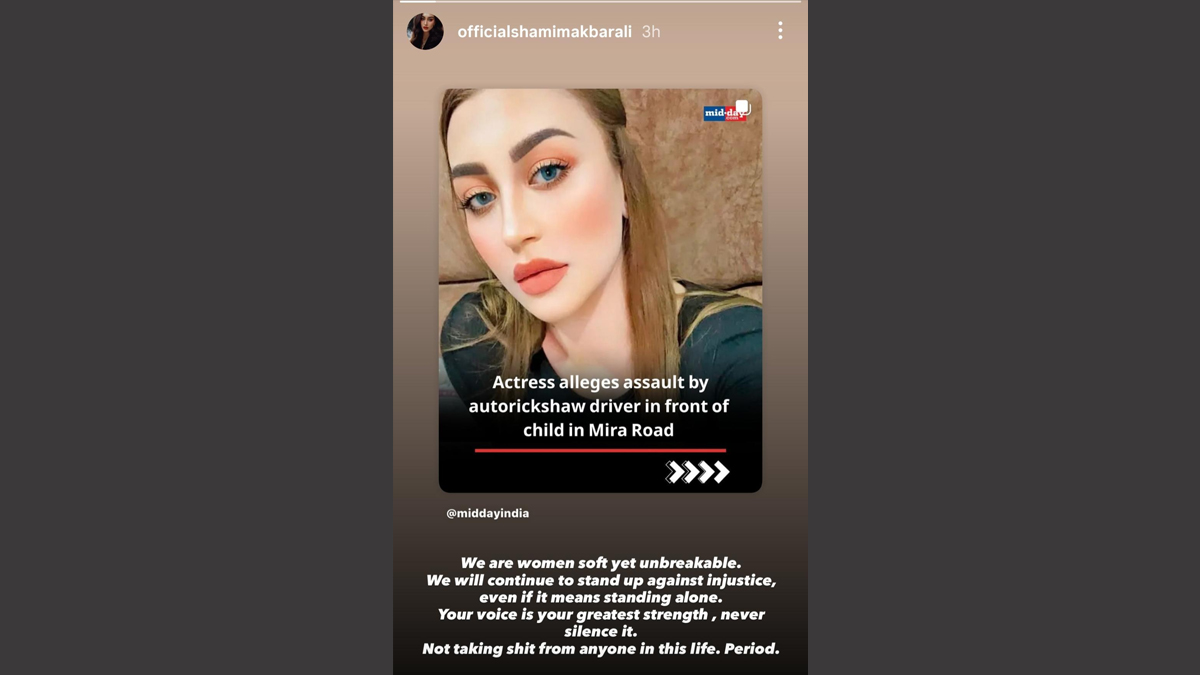1200x675 pixels.
Task: Click the 'Actress alleges assault by' headline line
Action: (x=600, y=382)
